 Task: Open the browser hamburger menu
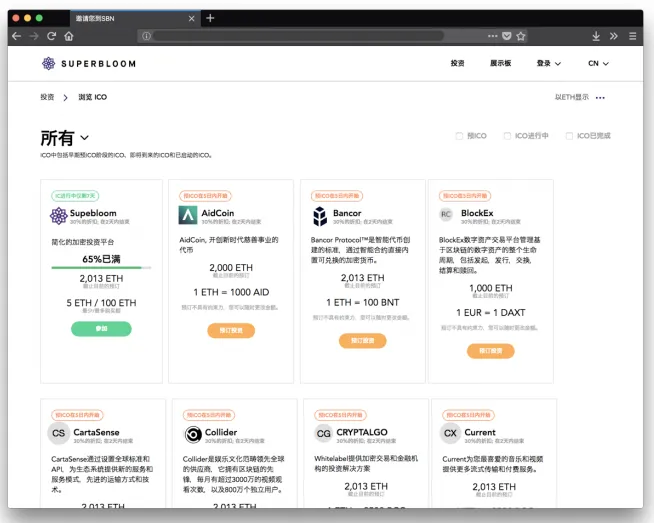coord(633,36)
